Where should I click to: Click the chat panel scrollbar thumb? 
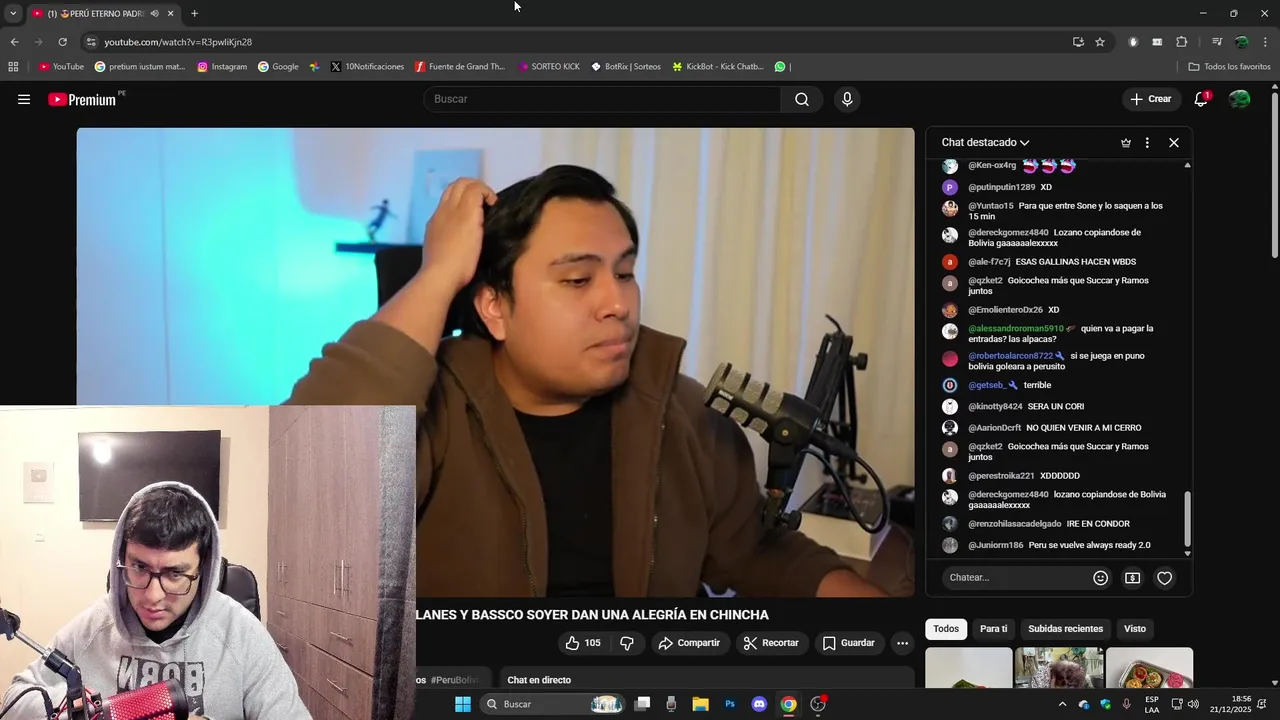[1187, 518]
